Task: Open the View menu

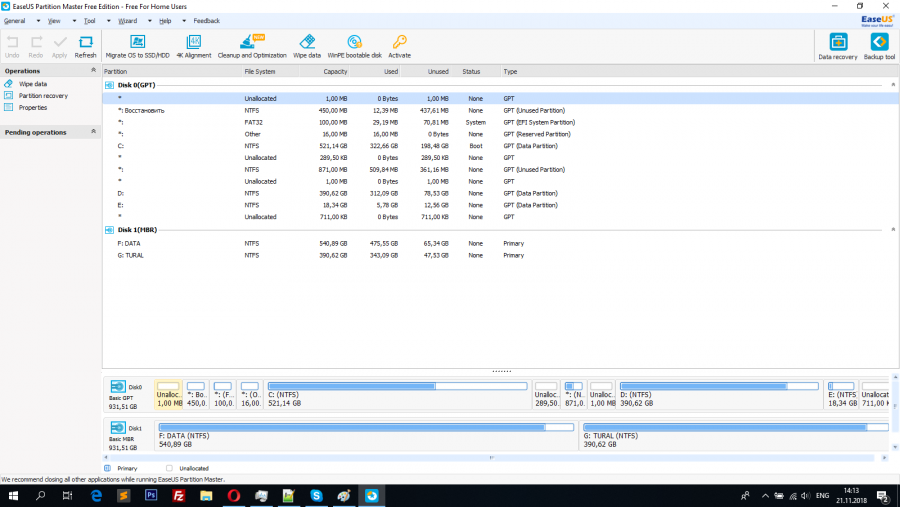Action: 54,21
